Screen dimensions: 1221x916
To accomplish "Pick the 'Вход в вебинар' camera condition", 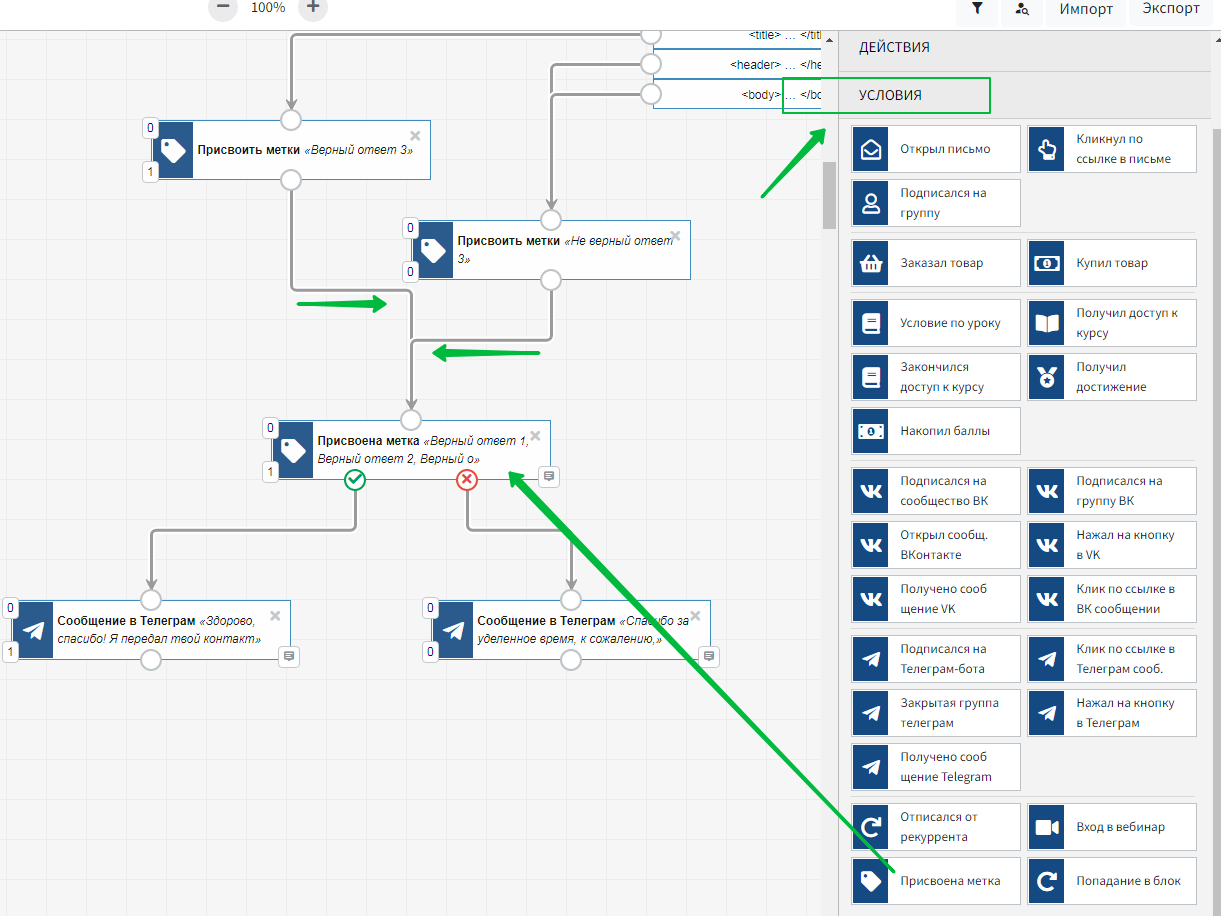I will point(1112,827).
